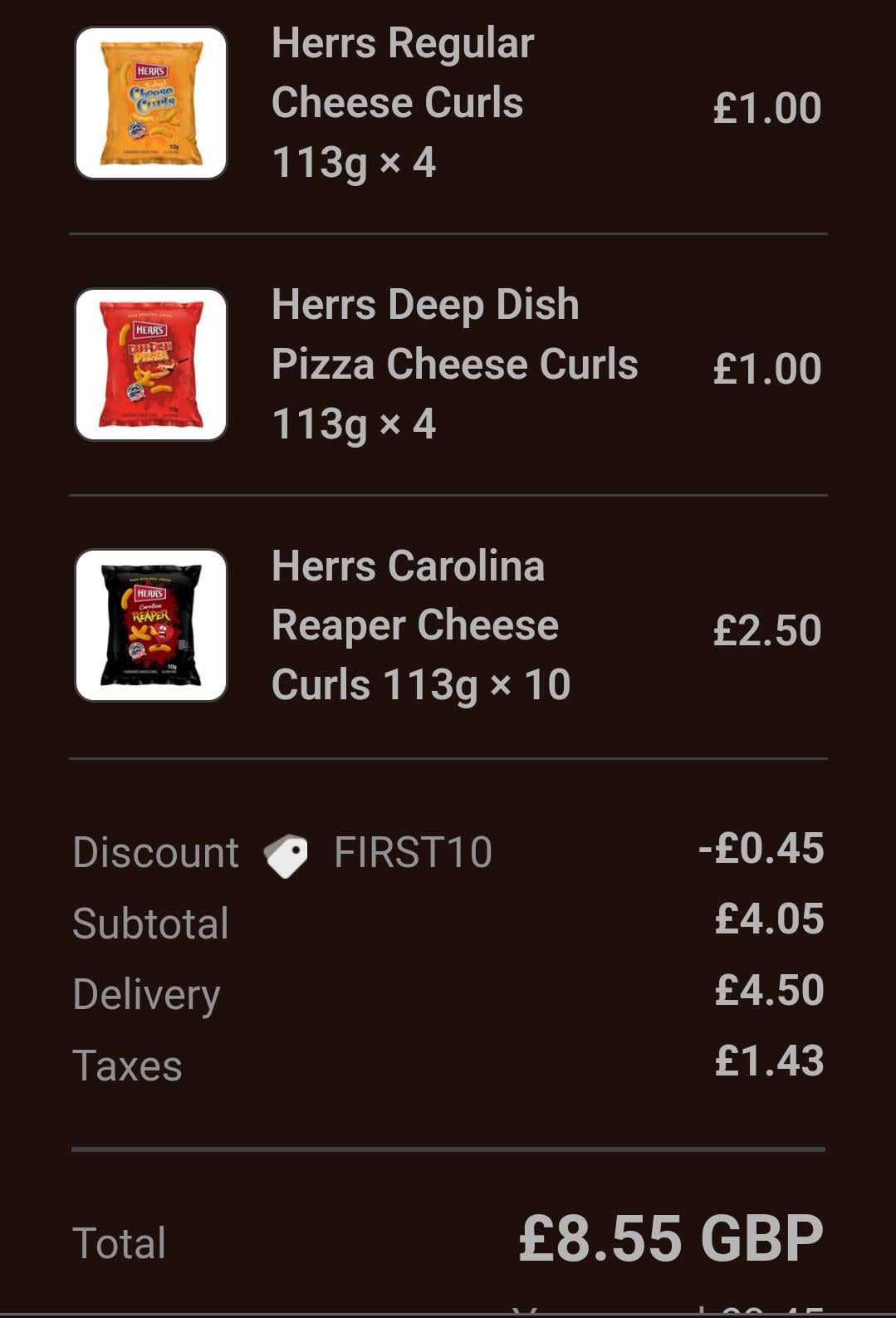Click the Discount label

click(x=156, y=853)
